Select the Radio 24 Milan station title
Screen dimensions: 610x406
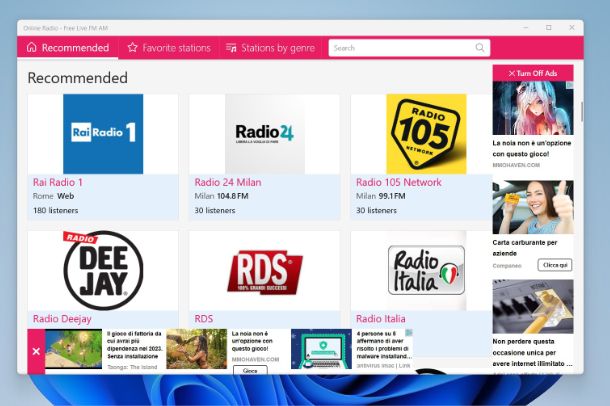(228, 182)
